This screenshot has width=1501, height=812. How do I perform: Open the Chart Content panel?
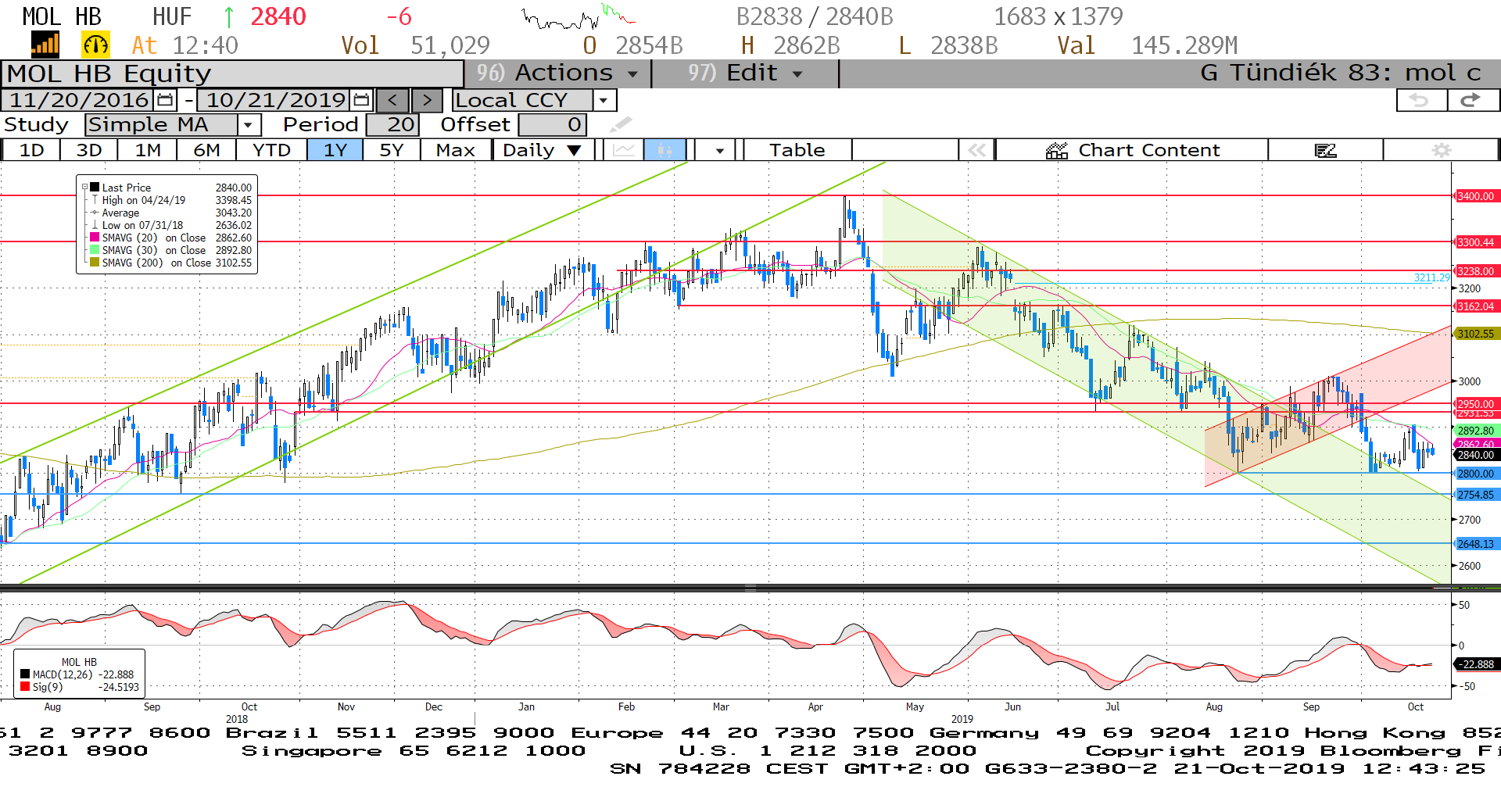pos(1132,150)
